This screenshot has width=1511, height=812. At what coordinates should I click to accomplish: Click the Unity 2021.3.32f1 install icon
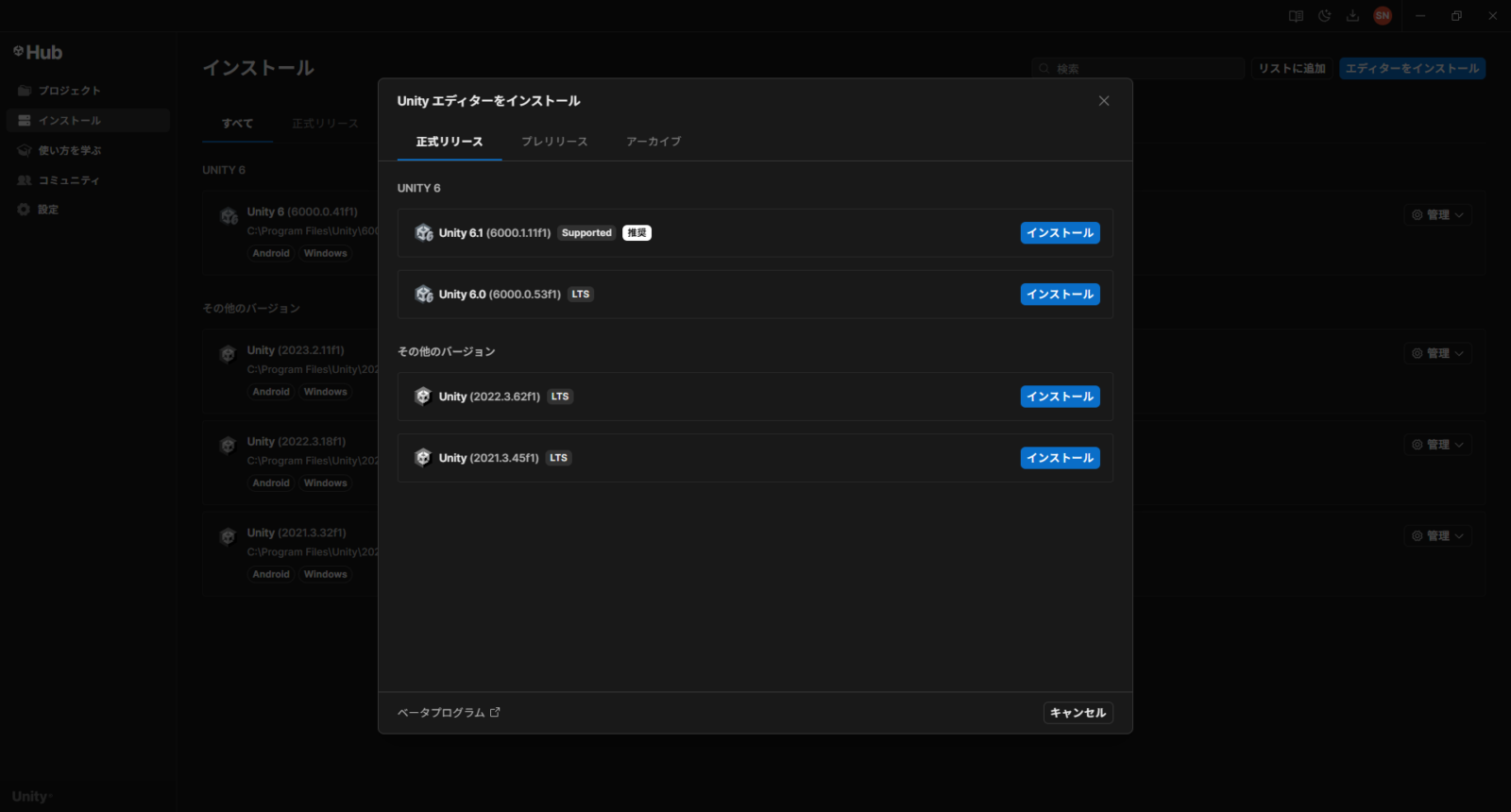click(228, 537)
